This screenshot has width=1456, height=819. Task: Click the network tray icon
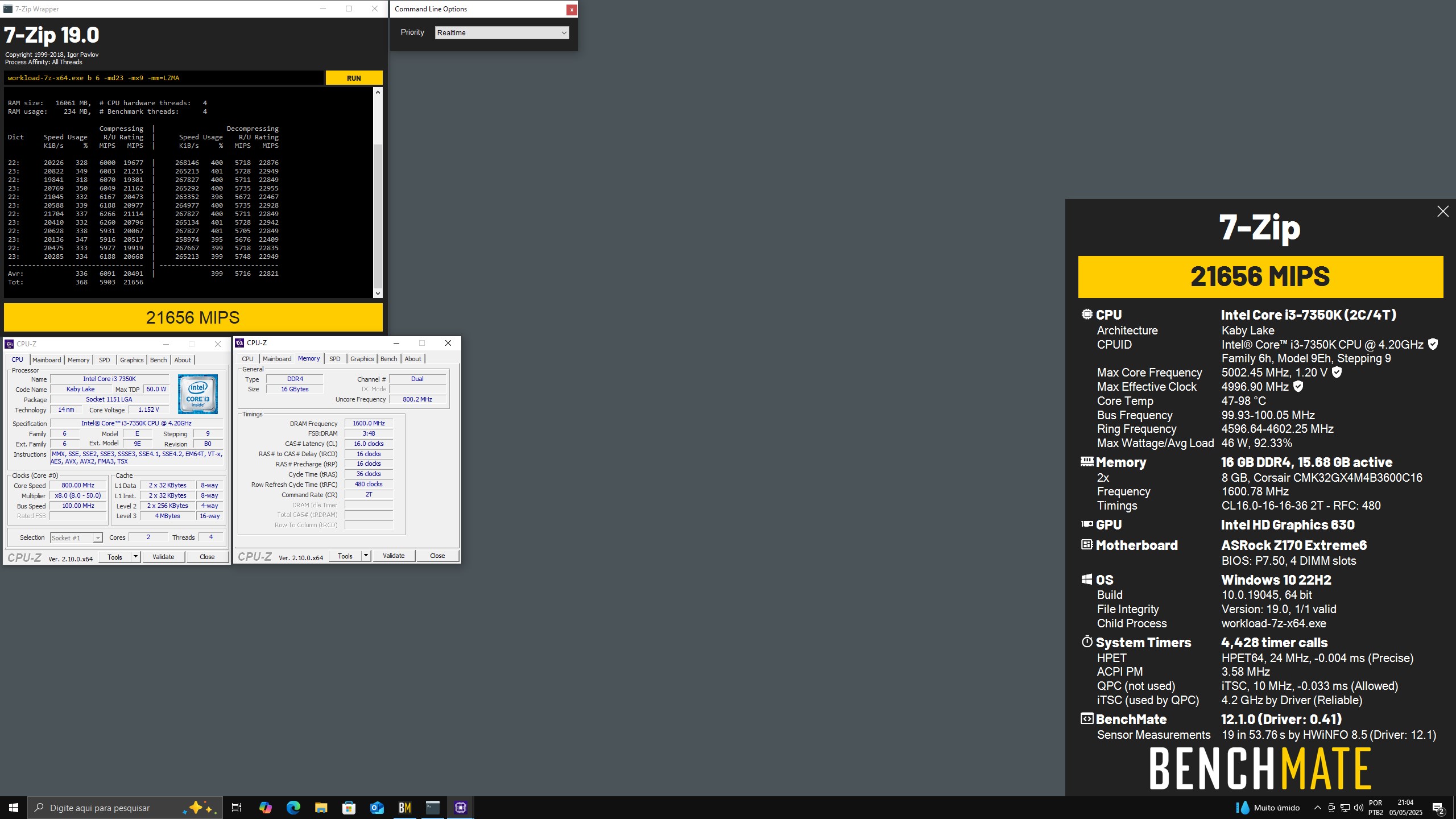tap(1345, 808)
